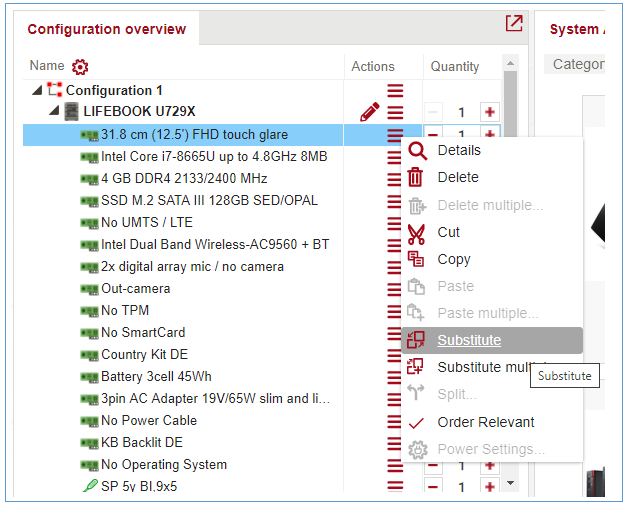The height and width of the screenshot is (507, 627).
Task: Collapse the LIFEBOOK U729X tree node
Action: pyautogui.click(x=54, y=110)
